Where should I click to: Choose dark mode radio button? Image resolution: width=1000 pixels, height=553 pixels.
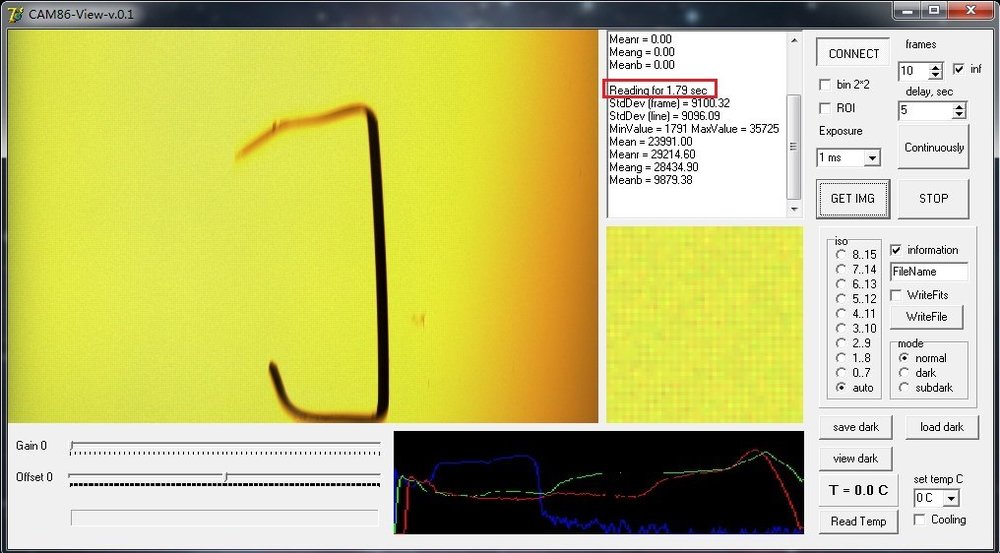tap(904, 372)
